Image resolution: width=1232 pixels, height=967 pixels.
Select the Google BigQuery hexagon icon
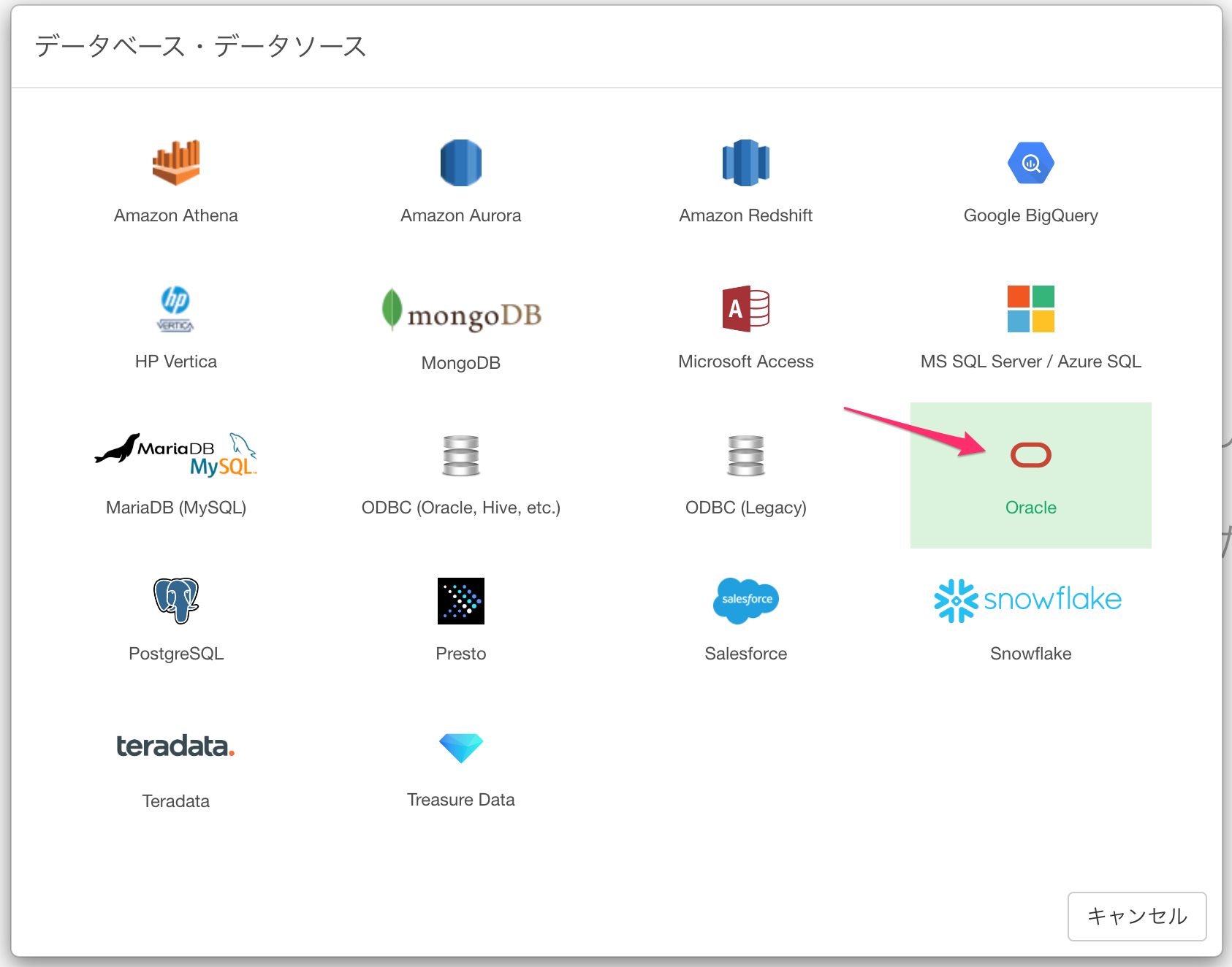(1031, 163)
